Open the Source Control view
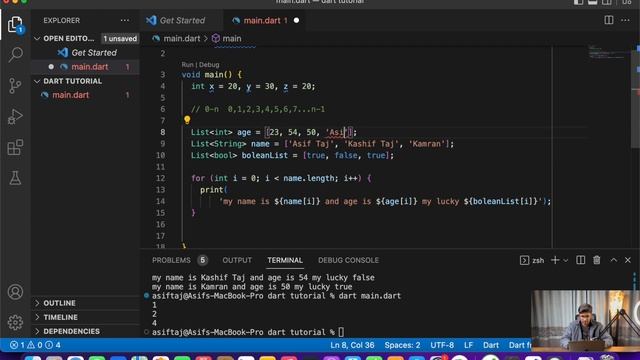Viewport: 640px width, 360px height. (15, 86)
